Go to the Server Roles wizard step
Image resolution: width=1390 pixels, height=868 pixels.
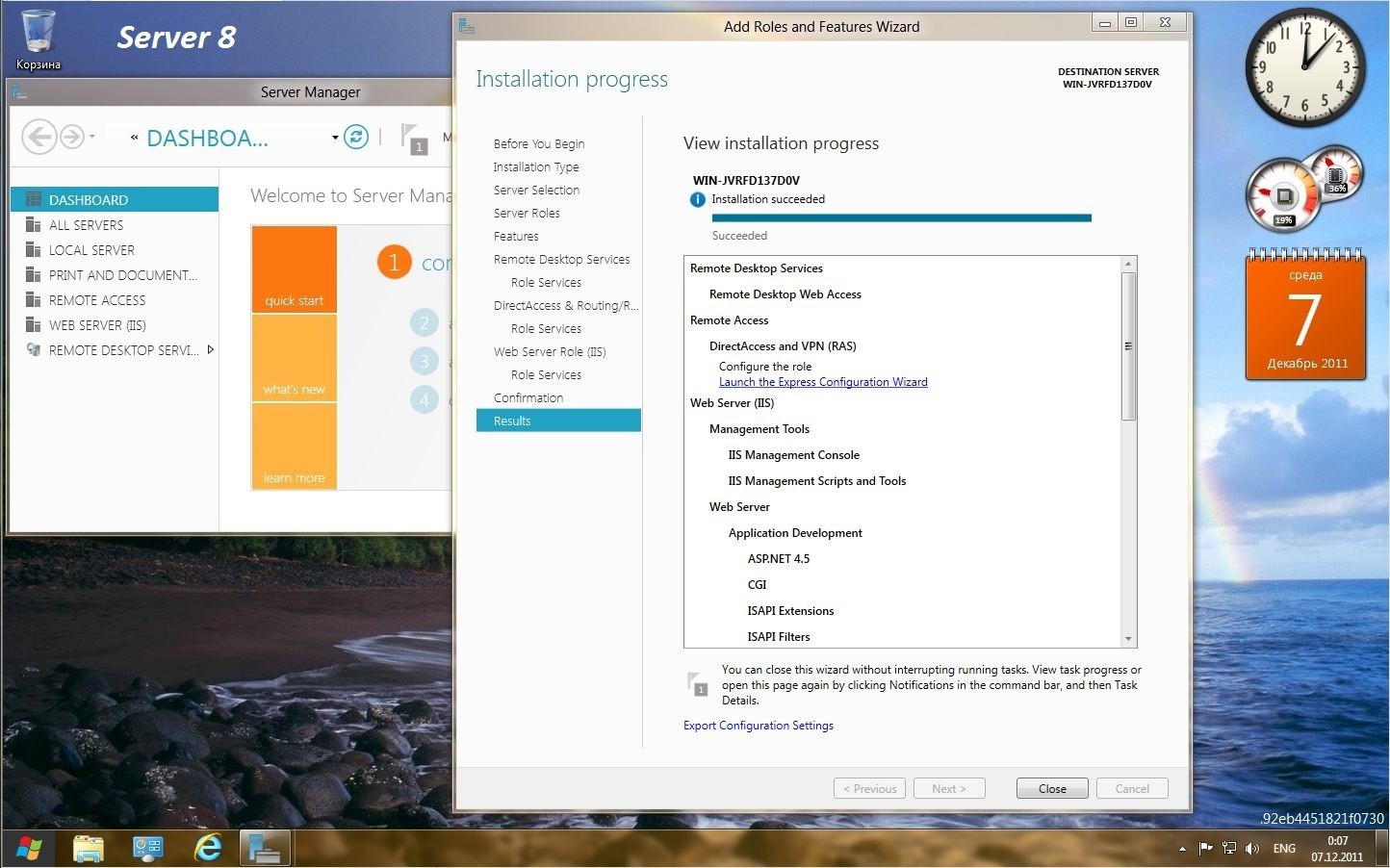pyautogui.click(x=527, y=213)
